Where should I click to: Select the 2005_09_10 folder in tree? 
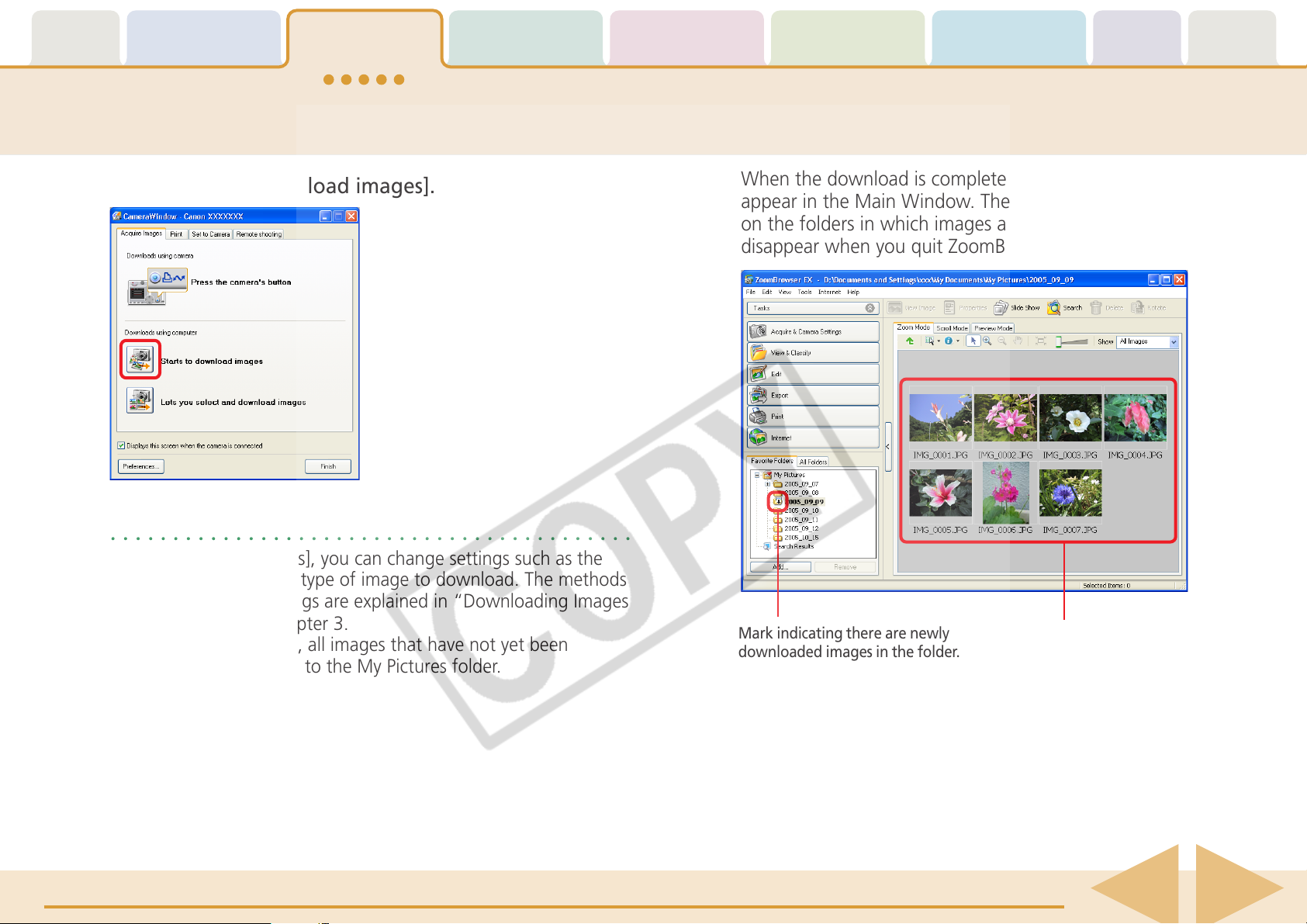802,510
